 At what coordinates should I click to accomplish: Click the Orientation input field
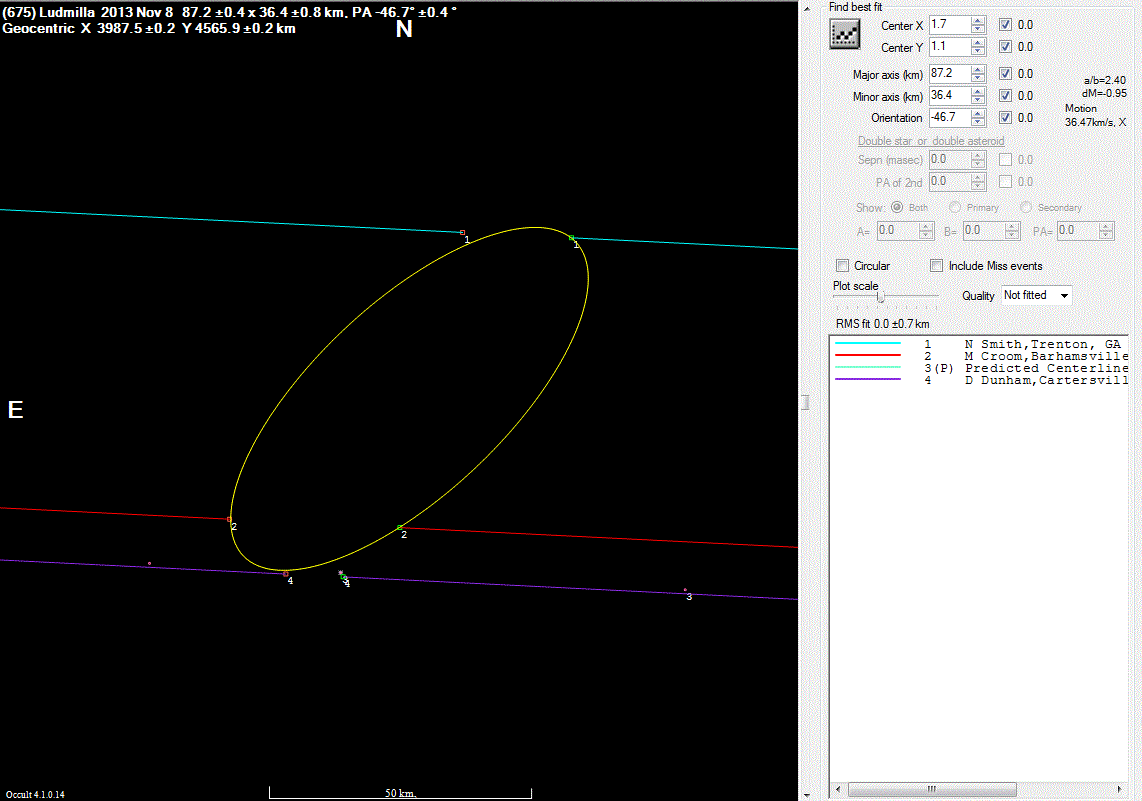click(950, 117)
